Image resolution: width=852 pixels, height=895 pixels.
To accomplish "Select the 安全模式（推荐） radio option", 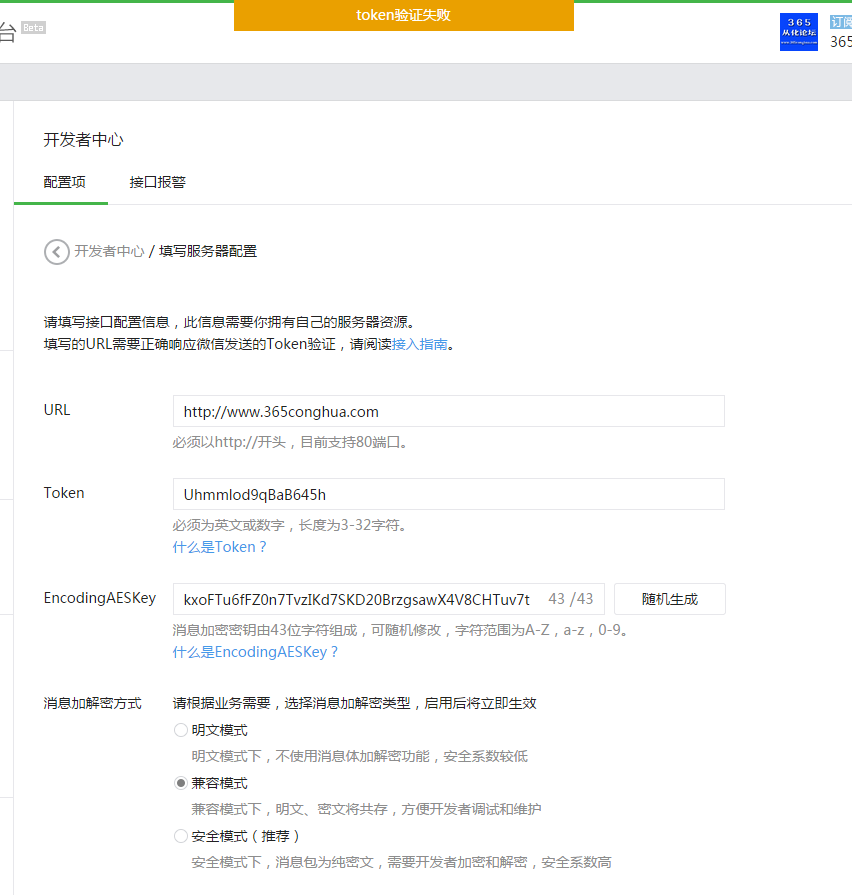I will [181, 836].
